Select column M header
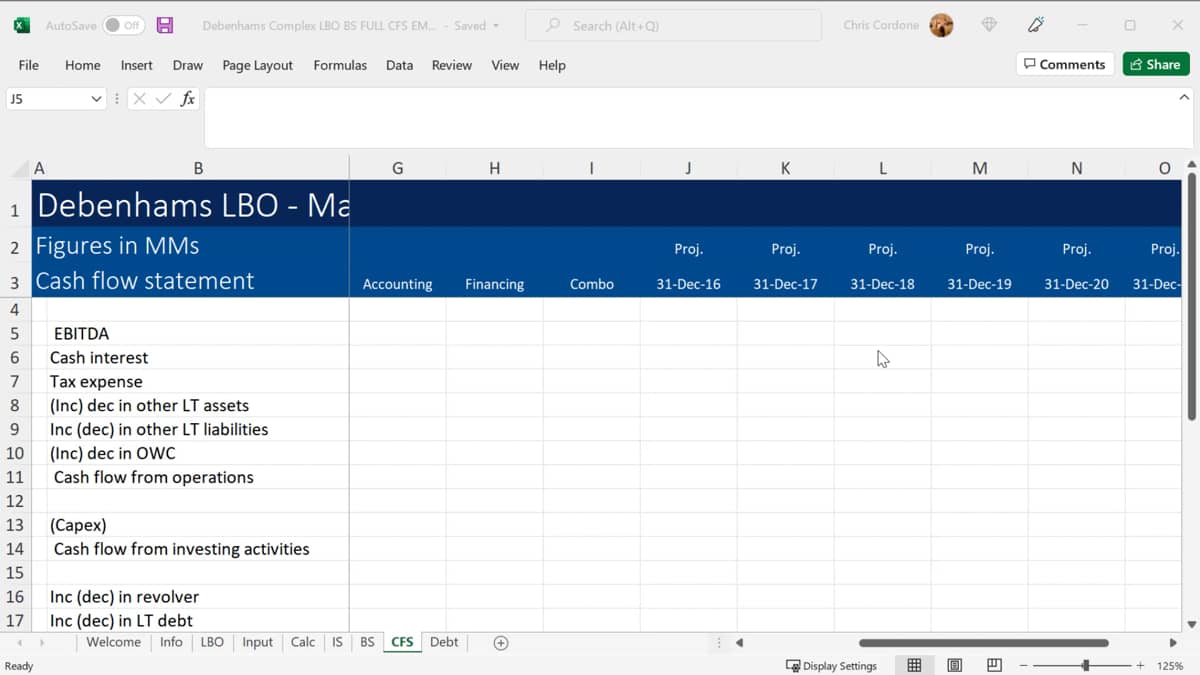The image size is (1200, 675). 979,168
